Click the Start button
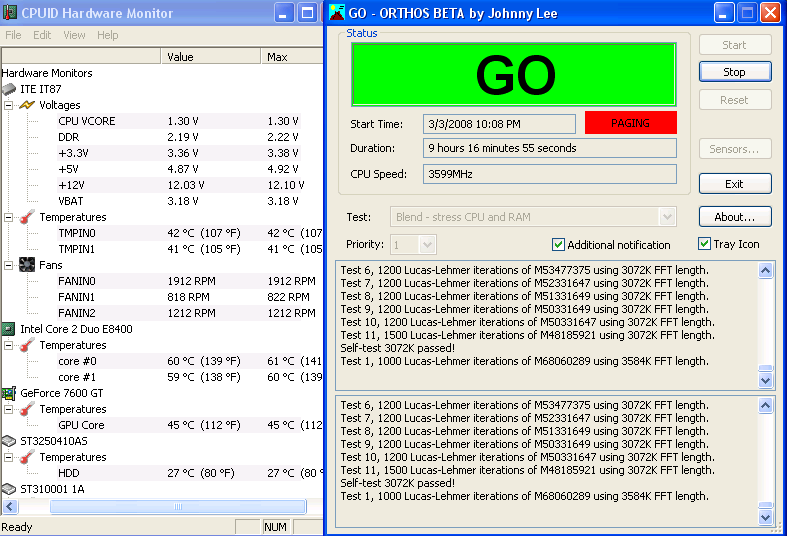The height and width of the screenshot is (536, 787). point(735,45)
